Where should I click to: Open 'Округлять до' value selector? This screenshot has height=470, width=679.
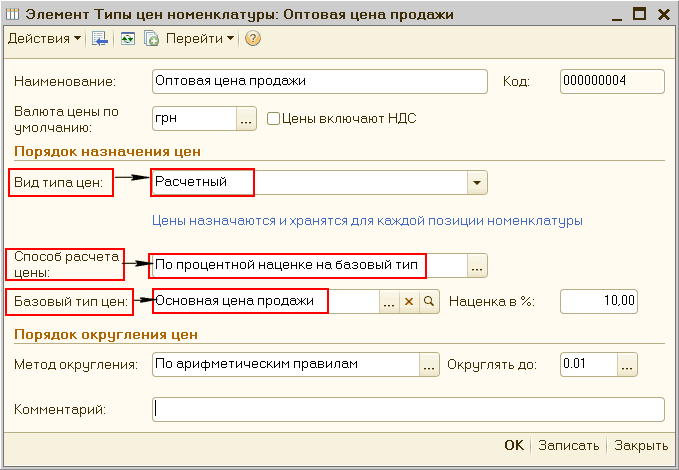(626, 364)
